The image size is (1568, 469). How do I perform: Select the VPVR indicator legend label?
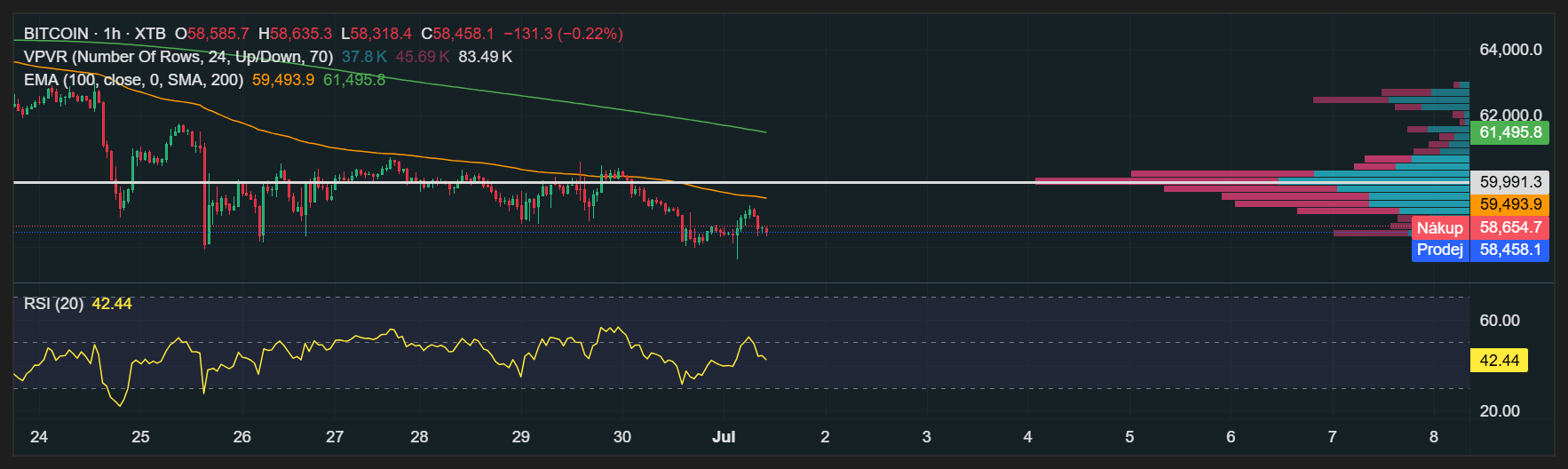pyautogui.click(x=178, y=57)
